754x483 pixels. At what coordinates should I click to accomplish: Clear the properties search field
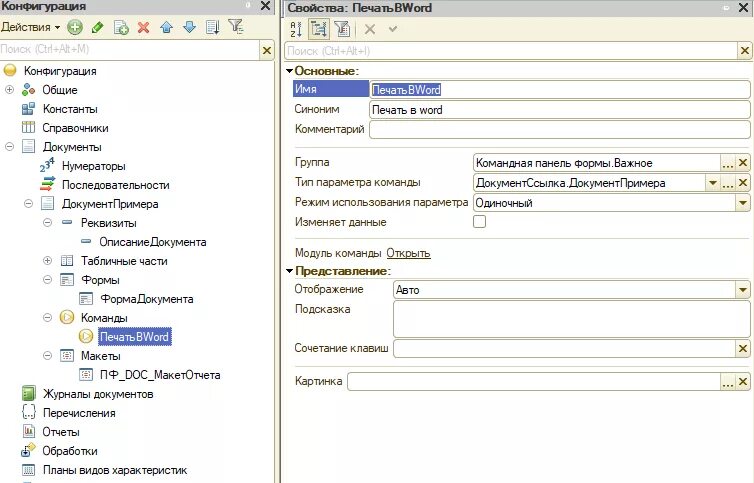click(745, 51)
